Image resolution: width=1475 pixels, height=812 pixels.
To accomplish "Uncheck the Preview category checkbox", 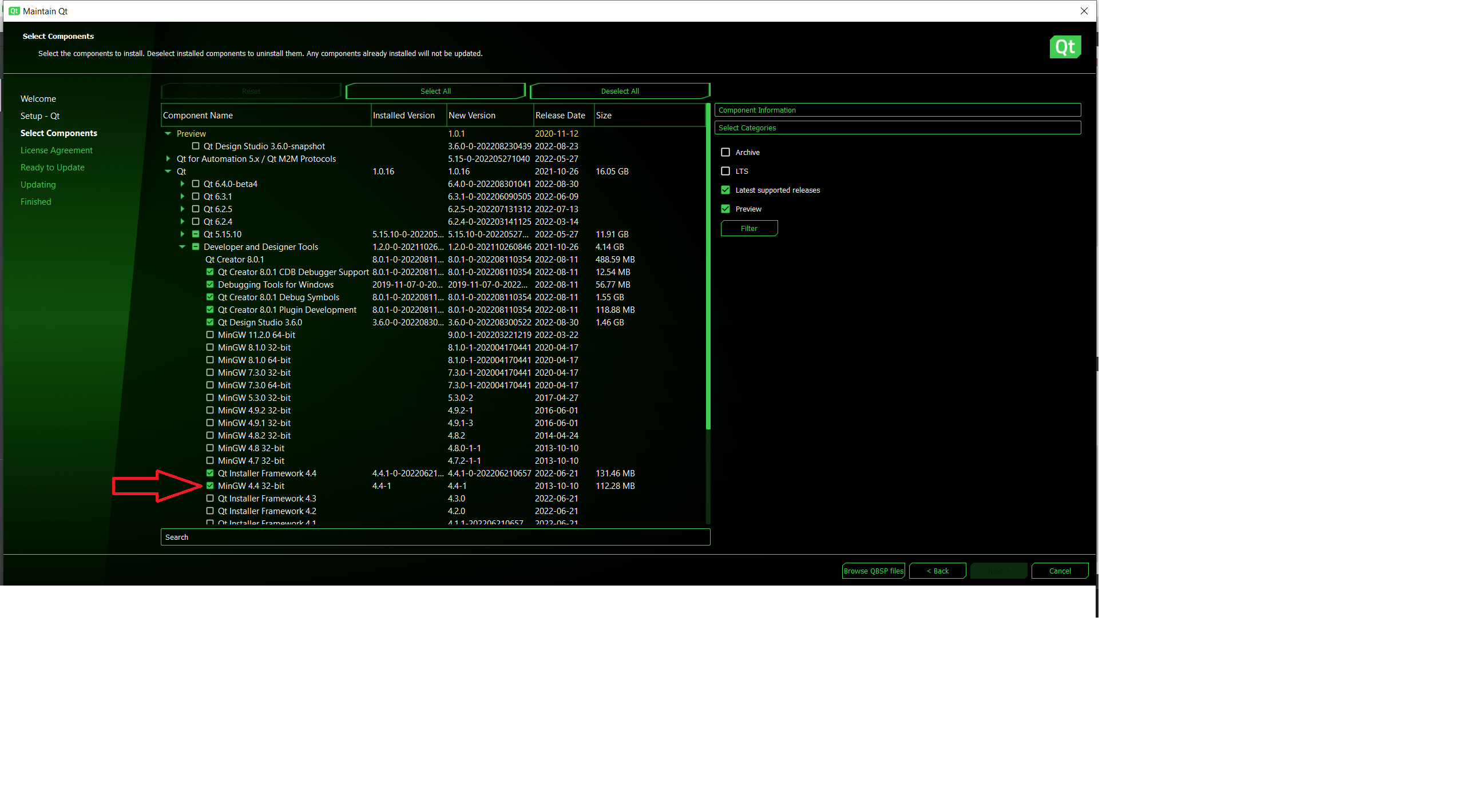I will tap(725, 209).
